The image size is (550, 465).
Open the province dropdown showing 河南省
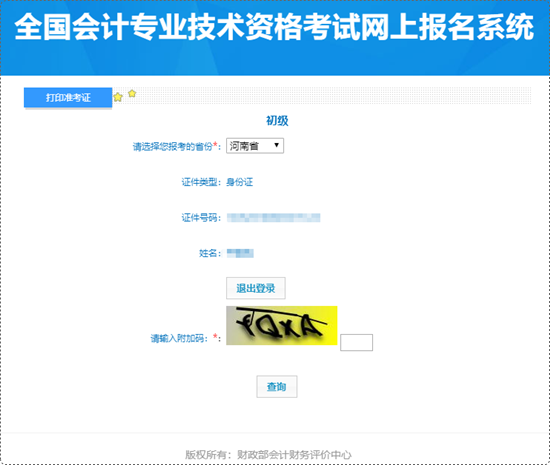pos(255,146)
